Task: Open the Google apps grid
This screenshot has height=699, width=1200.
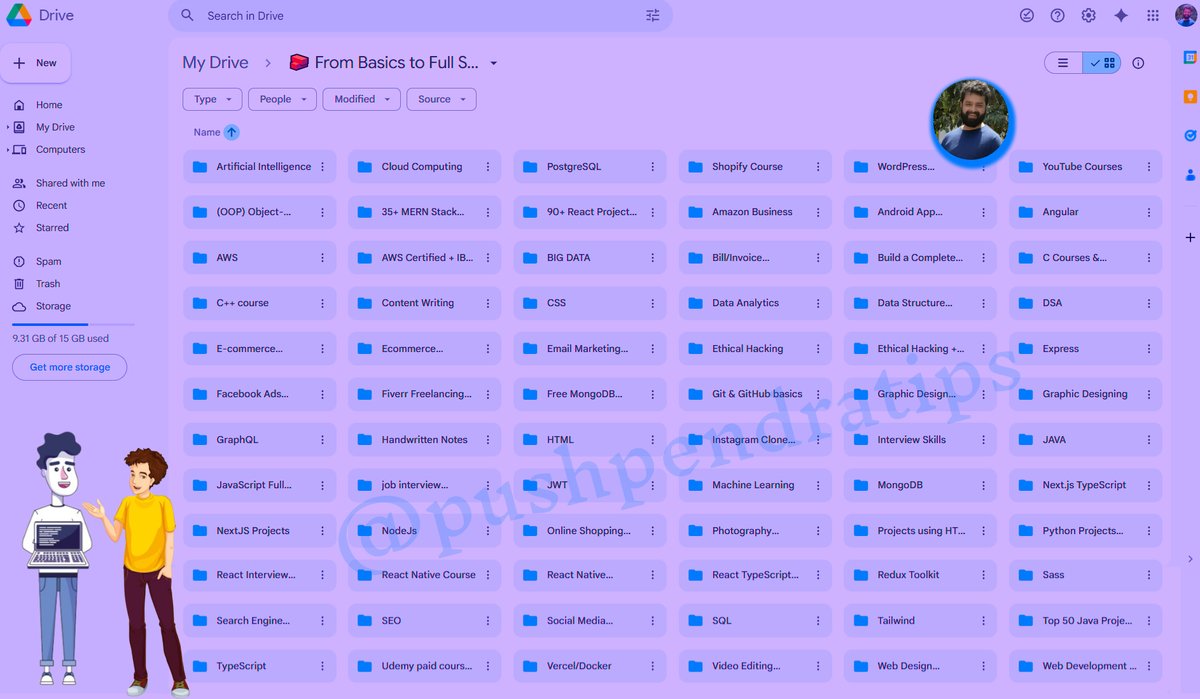Action: click(1153, 15)
